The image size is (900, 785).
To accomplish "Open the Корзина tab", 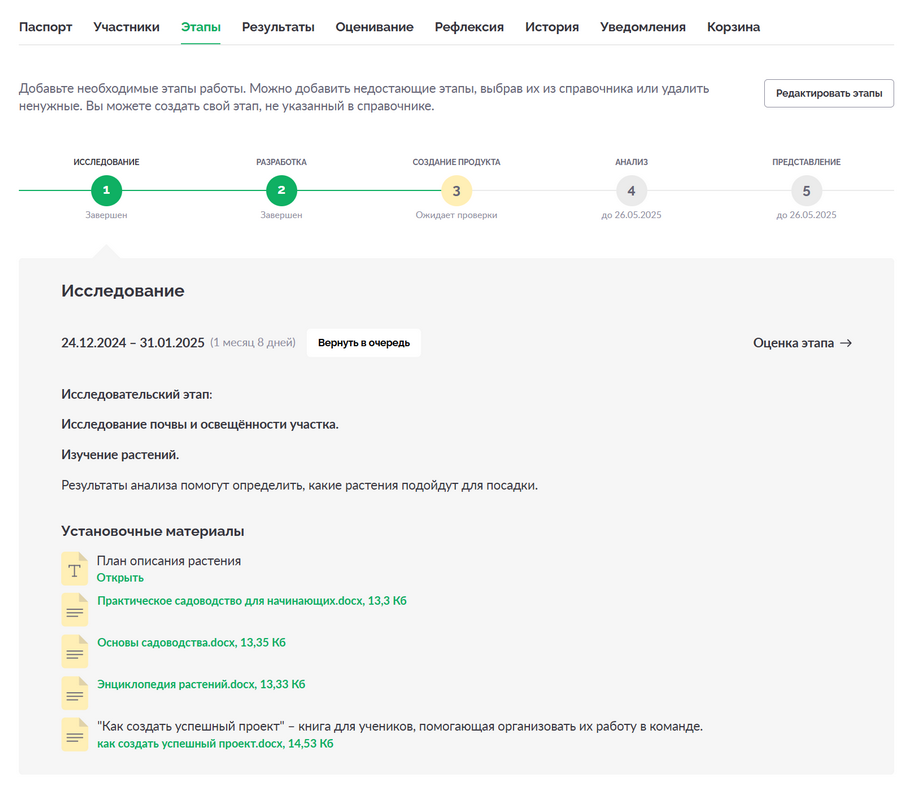I will coord(733,27).
